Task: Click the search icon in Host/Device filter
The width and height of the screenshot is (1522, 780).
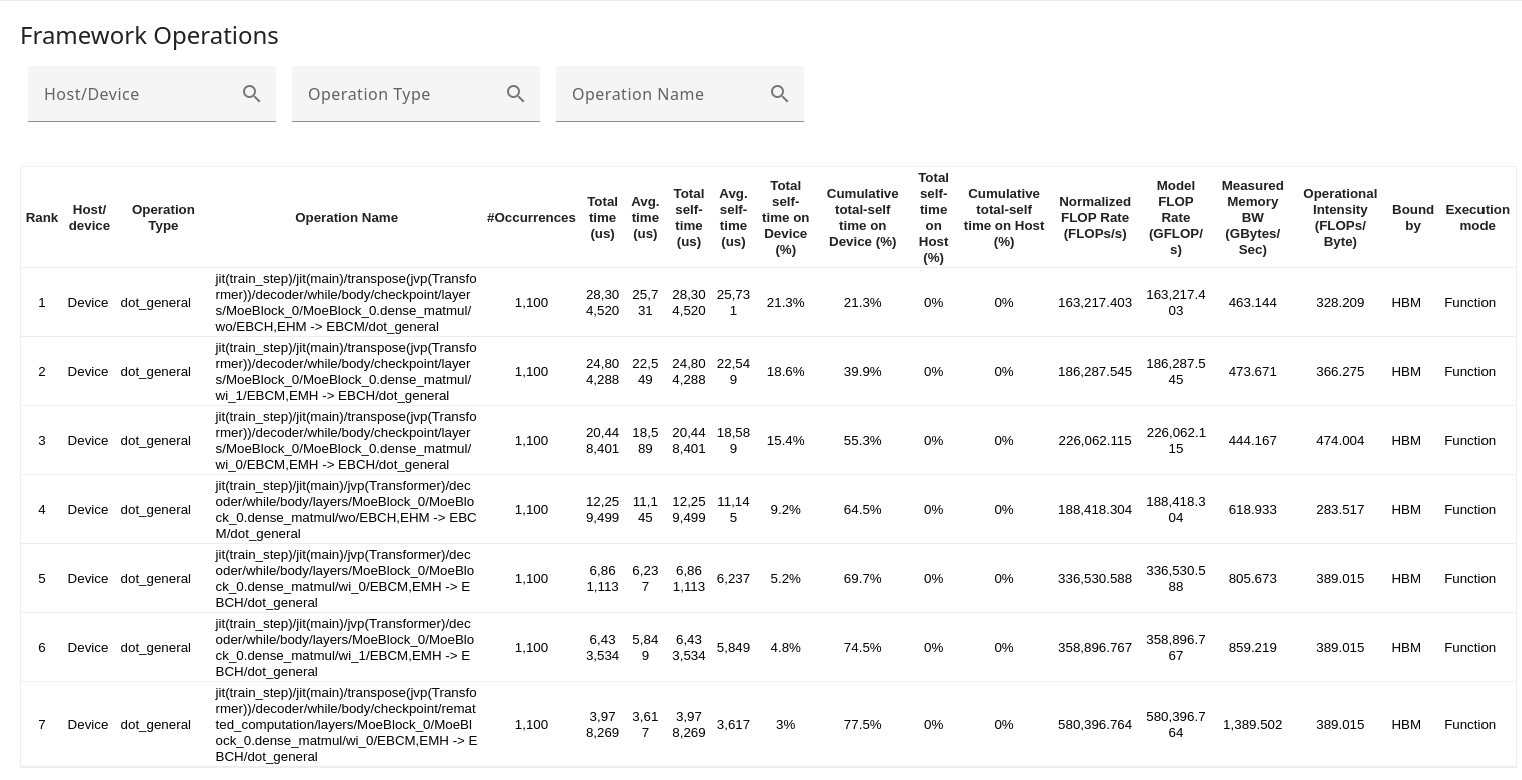Action: 252,93
